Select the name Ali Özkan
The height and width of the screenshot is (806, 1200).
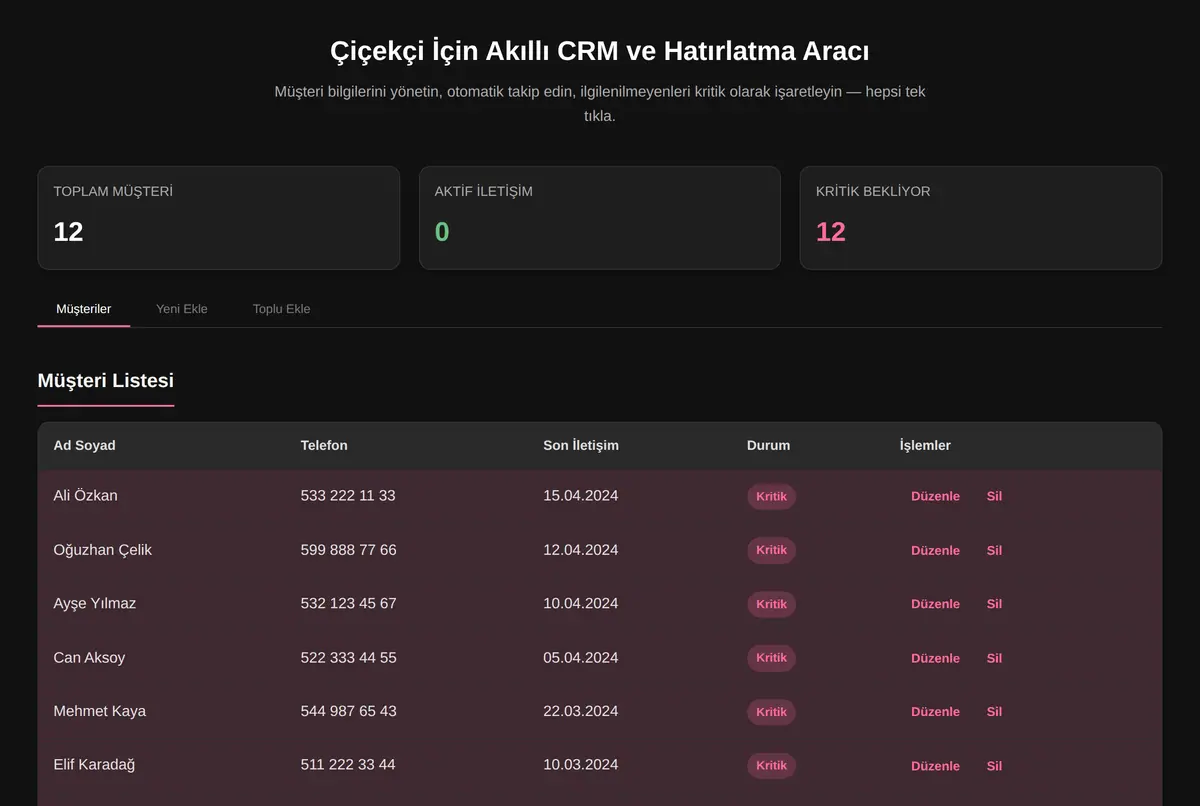(85, 496)
